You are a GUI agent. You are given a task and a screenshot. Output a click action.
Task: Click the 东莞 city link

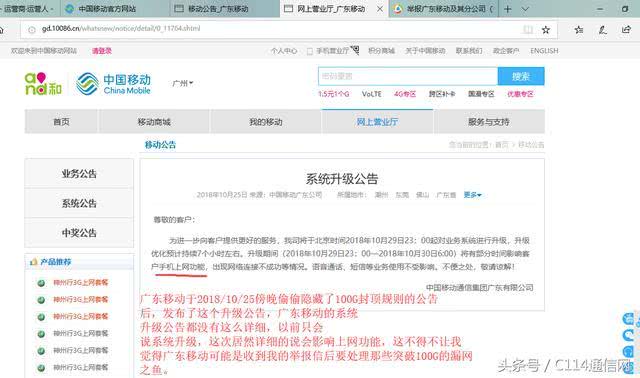pyautogui.click(x=402, y=195)
